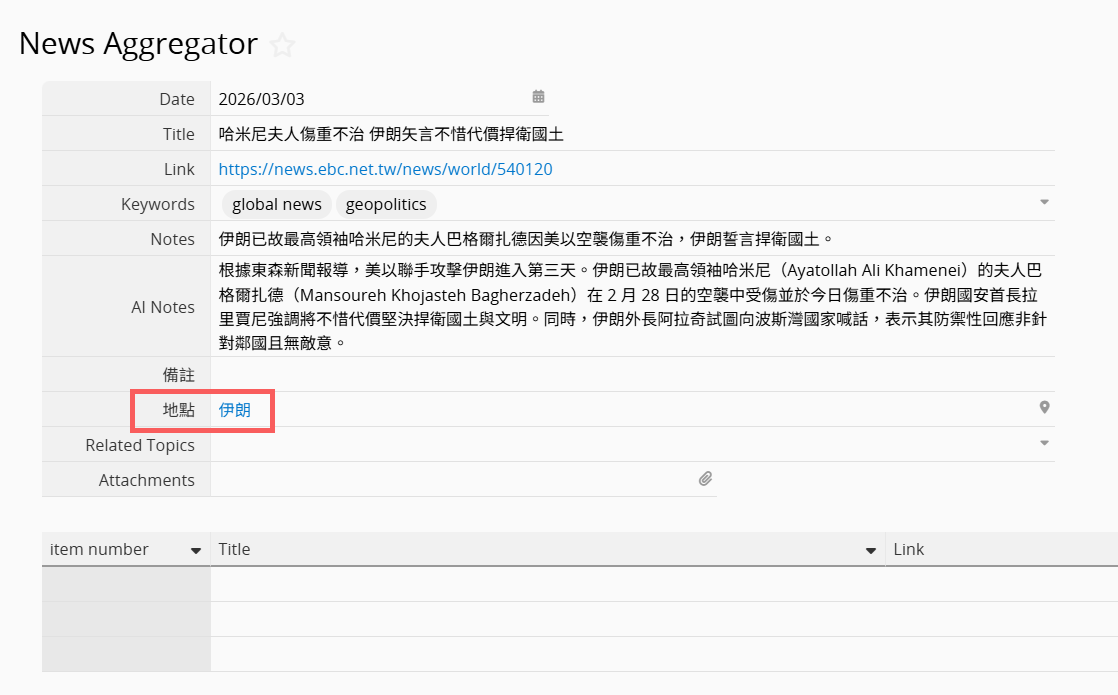The image size is (1118, 695).
Task: Click the Date field value 2026/03/03
Action: point(262,99)
